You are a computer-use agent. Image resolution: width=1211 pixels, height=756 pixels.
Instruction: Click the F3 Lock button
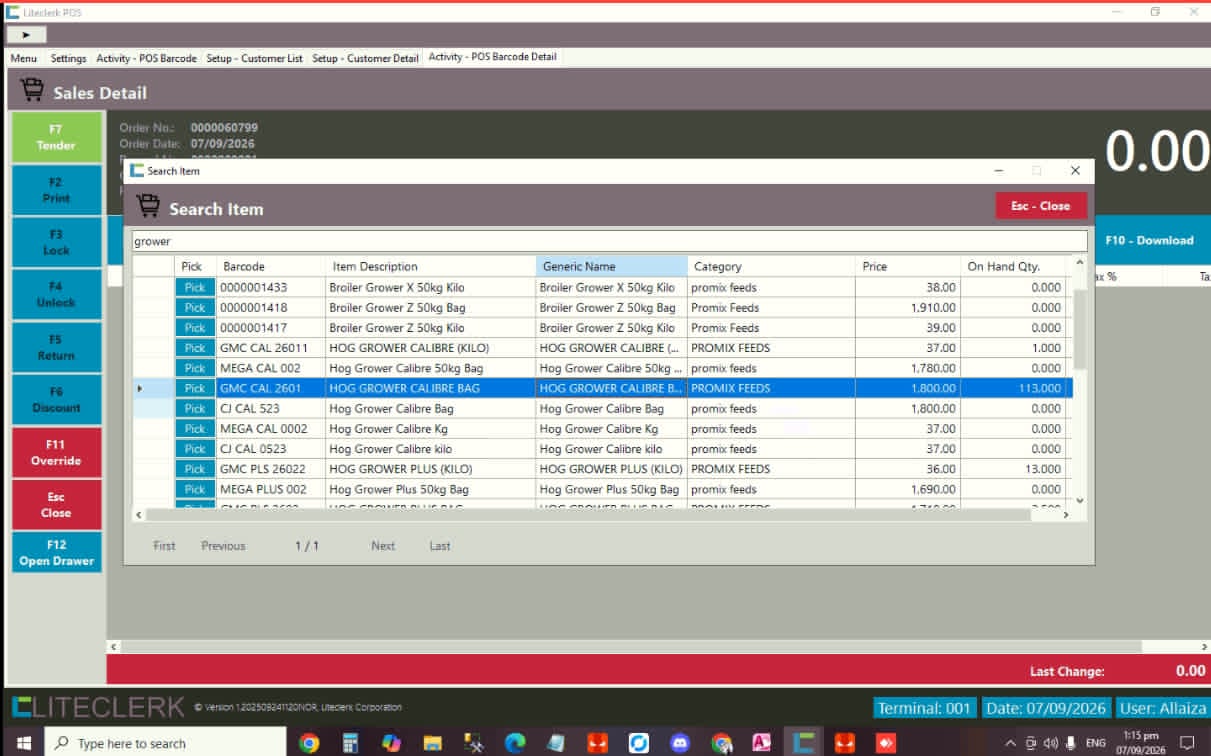coord(56,242)
